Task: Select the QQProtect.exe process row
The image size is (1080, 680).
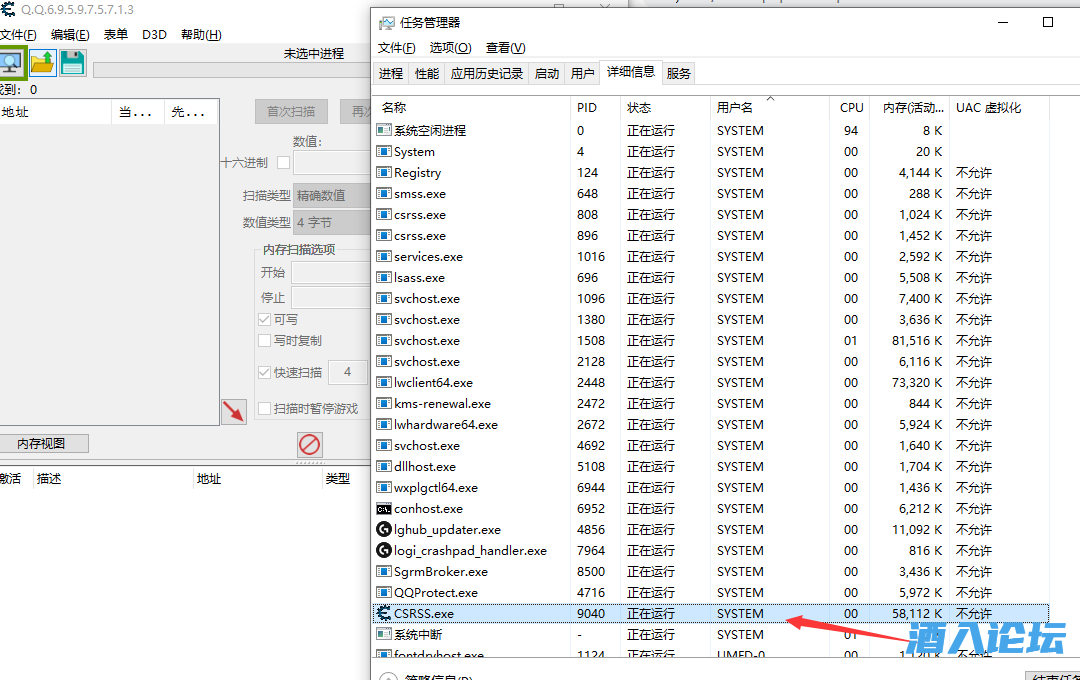Action: coord(435,593)
